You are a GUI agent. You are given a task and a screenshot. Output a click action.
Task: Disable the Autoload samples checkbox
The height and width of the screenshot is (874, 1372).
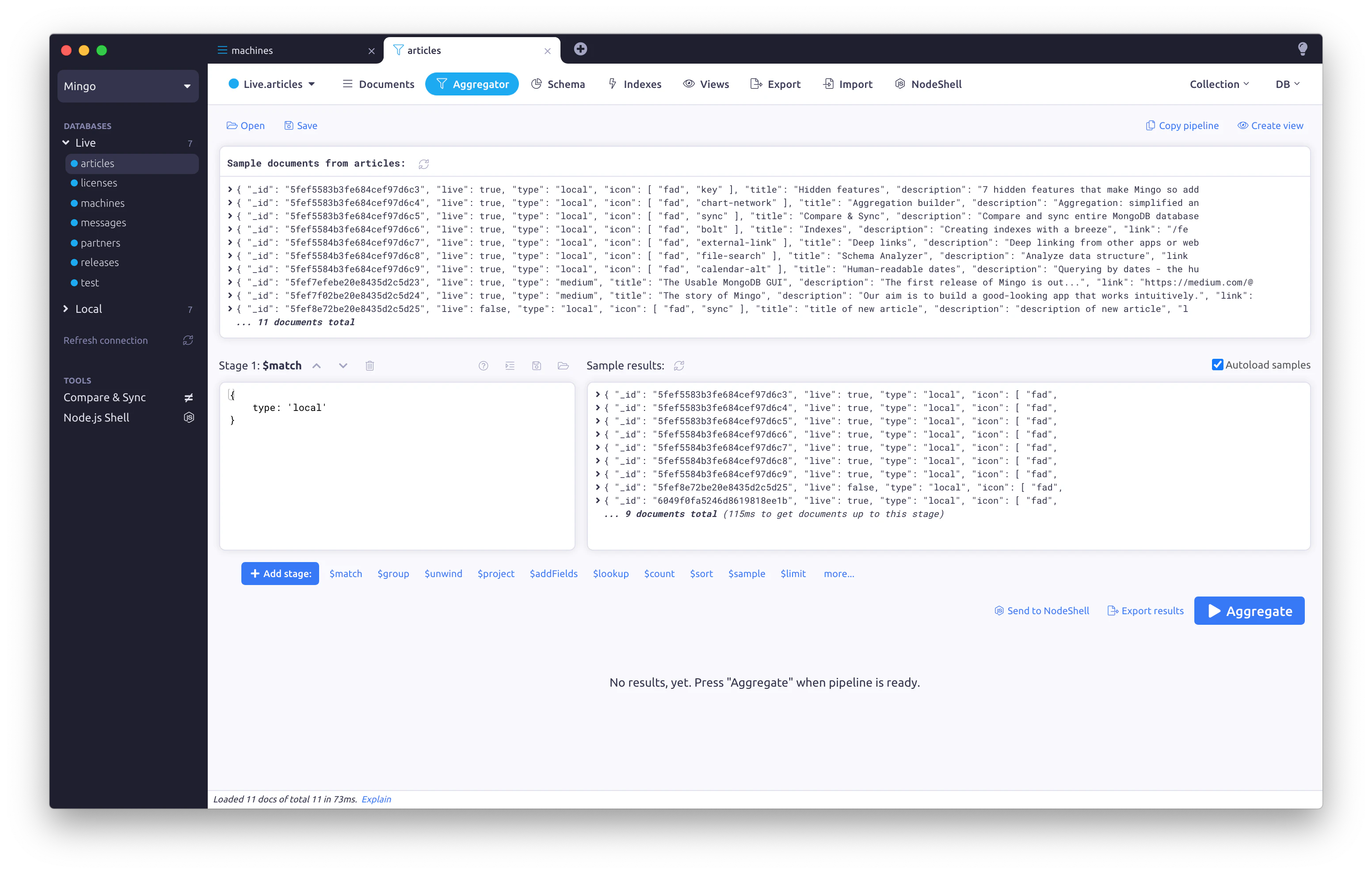coord(1217,365)
